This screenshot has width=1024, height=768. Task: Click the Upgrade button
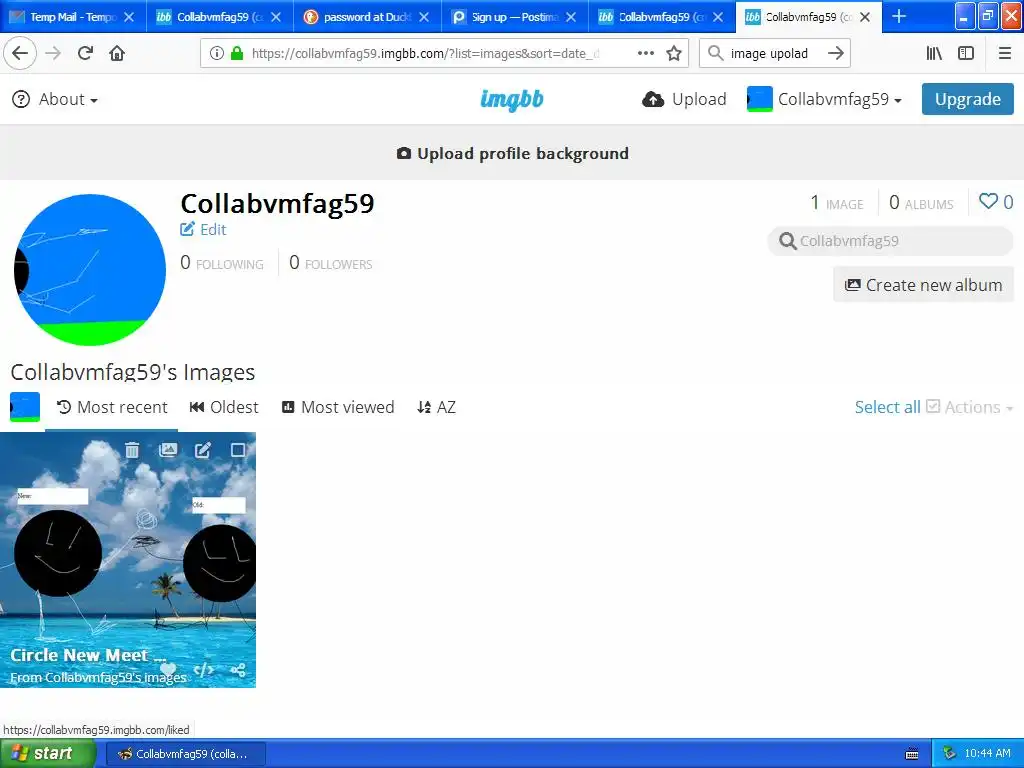(x=968, y=99)
